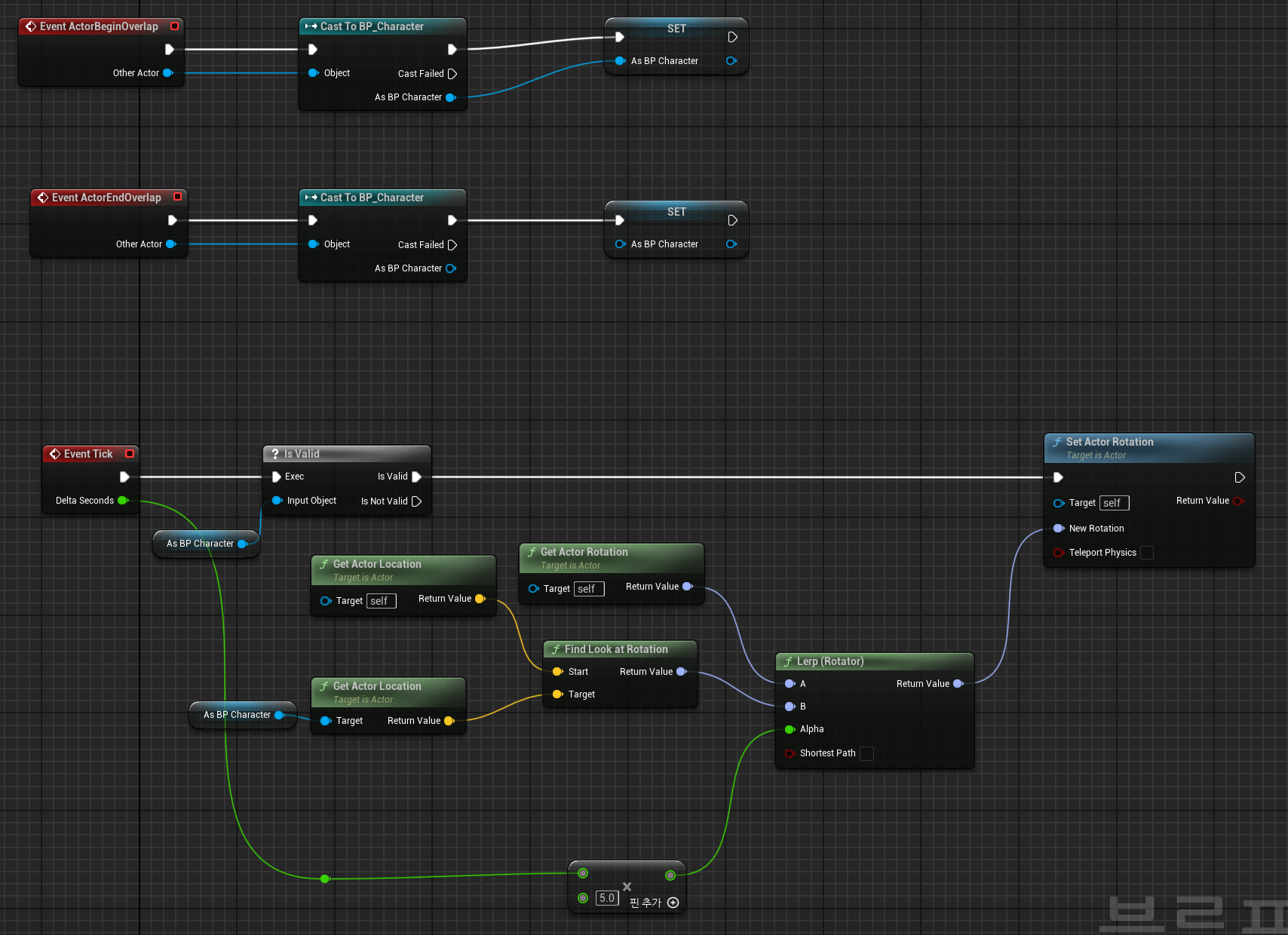Click the Delta Seconds pin on Event Tick
Image resolution: width=1288 pixels, height=935 pixels.
pyautogui.click(x=123, y=501)
